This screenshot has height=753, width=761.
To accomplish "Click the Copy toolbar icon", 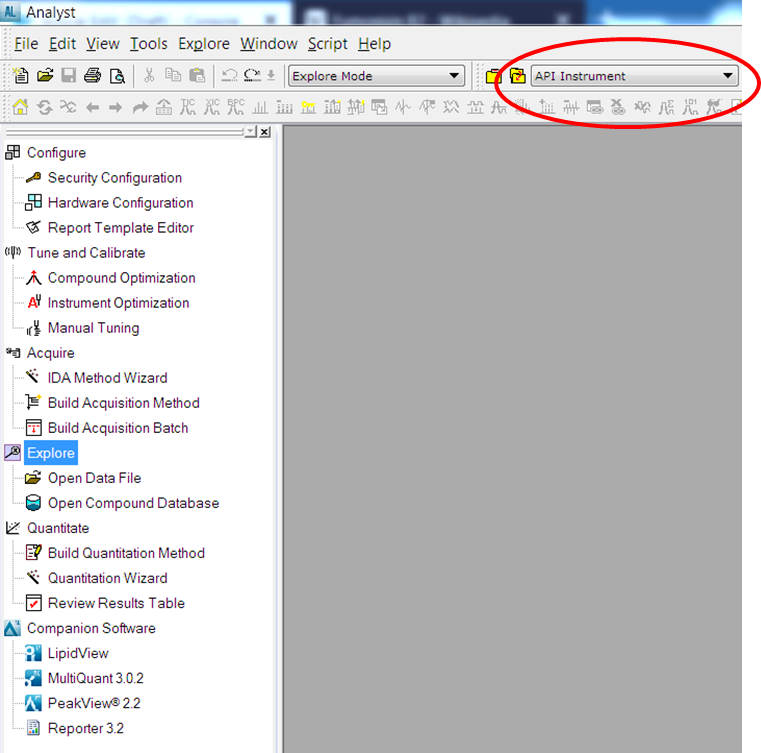I will [x=173, y=75].
